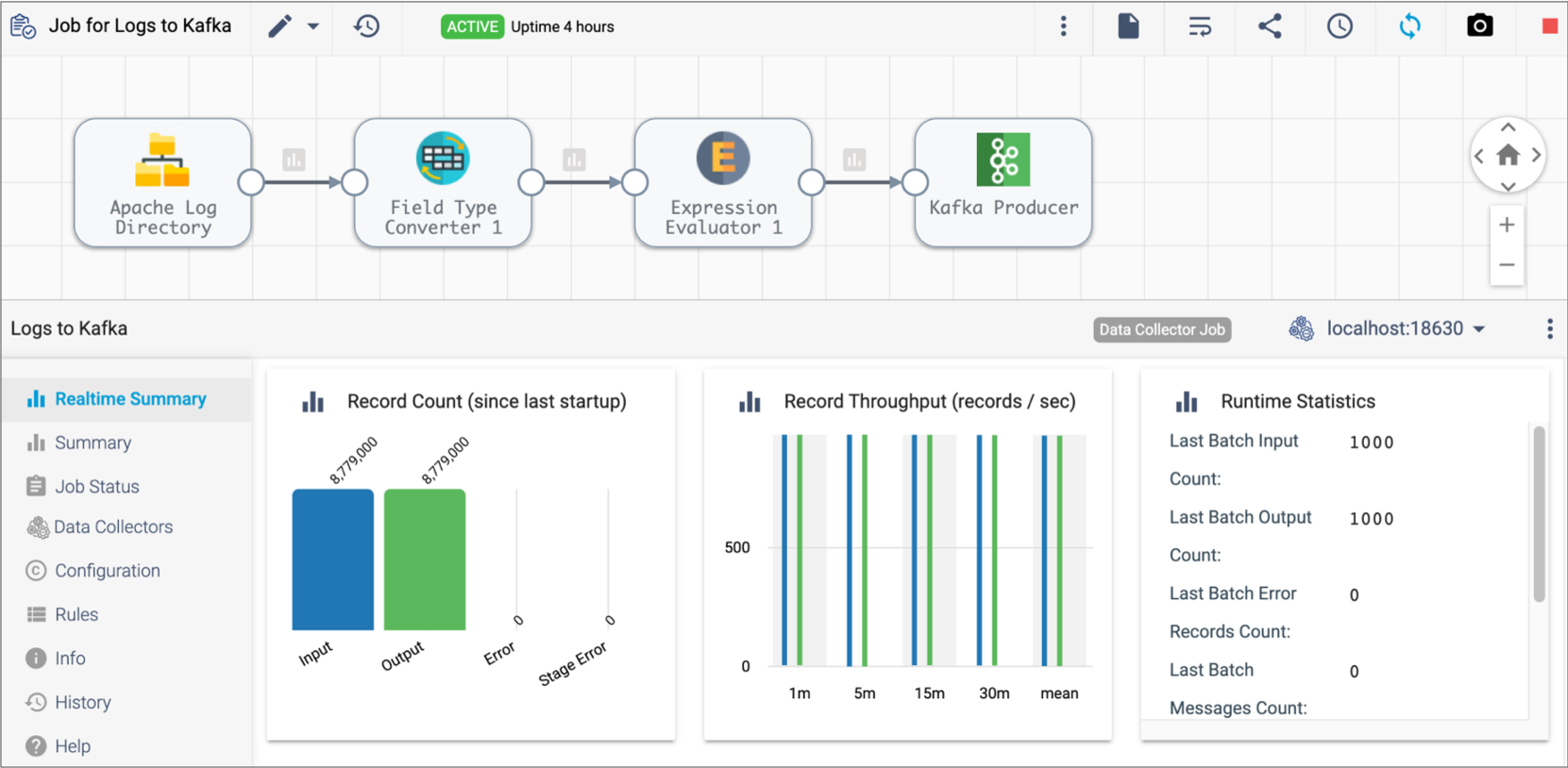Click metrics icon after Field Type Converter
This screenshot has height=768, width=1568.
click(x=574, y=159)
